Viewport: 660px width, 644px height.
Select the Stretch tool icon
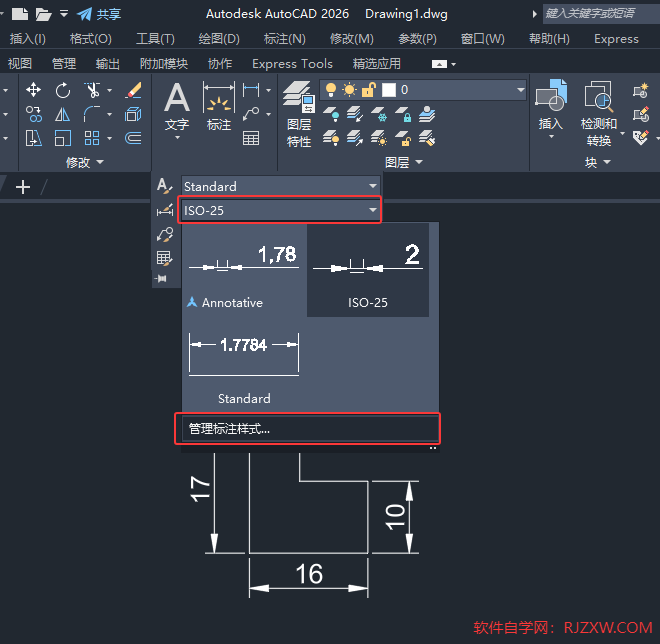pyautogui.click(x=34, y=138)
